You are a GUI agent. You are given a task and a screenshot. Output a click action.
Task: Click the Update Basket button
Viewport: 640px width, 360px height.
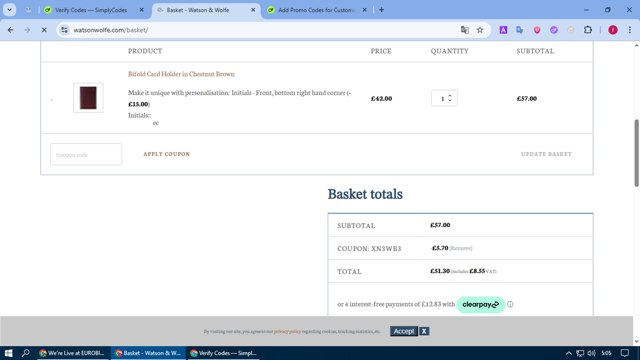tap(546, 154)
